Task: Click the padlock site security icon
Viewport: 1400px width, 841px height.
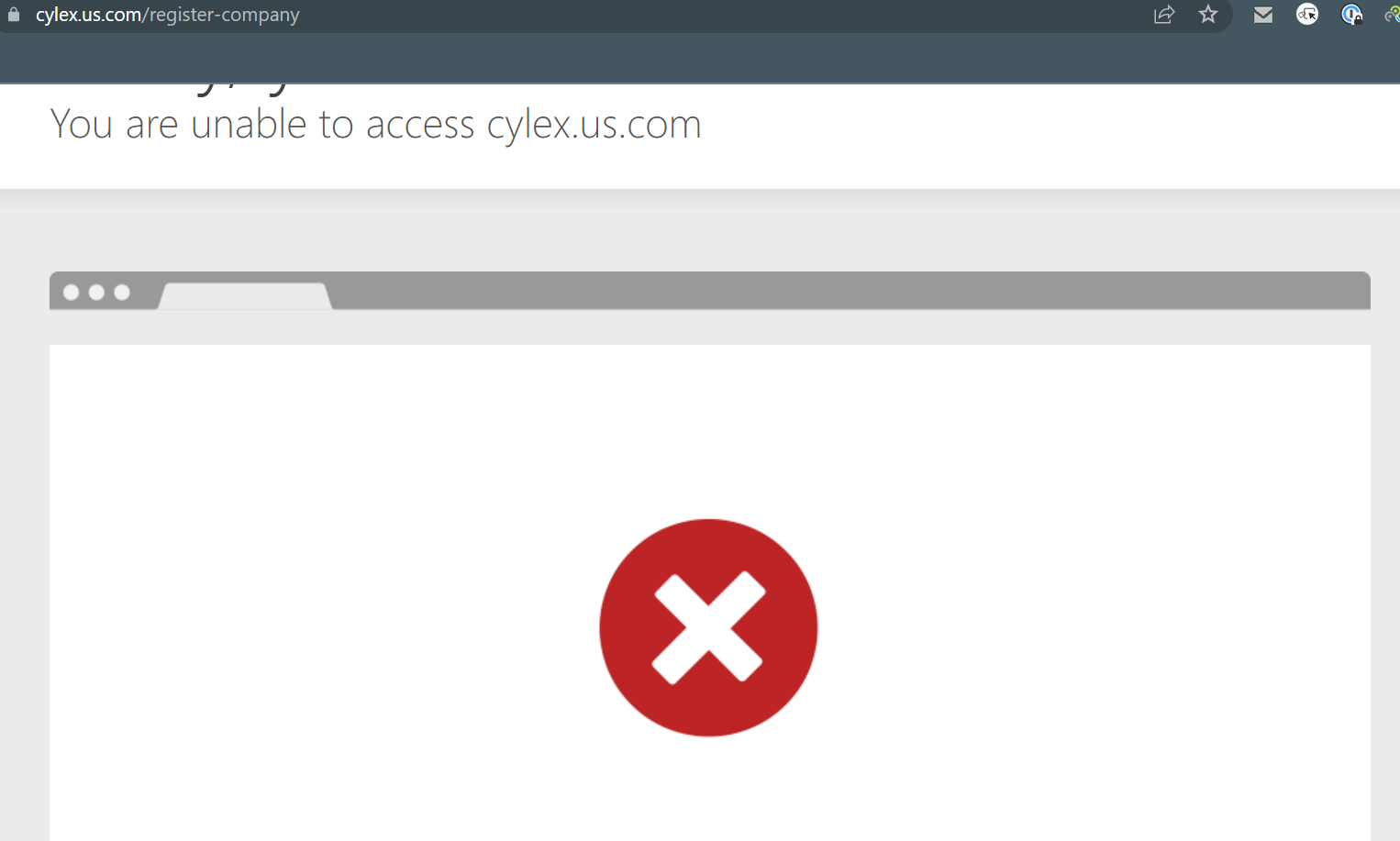Action: coord(13,15)
